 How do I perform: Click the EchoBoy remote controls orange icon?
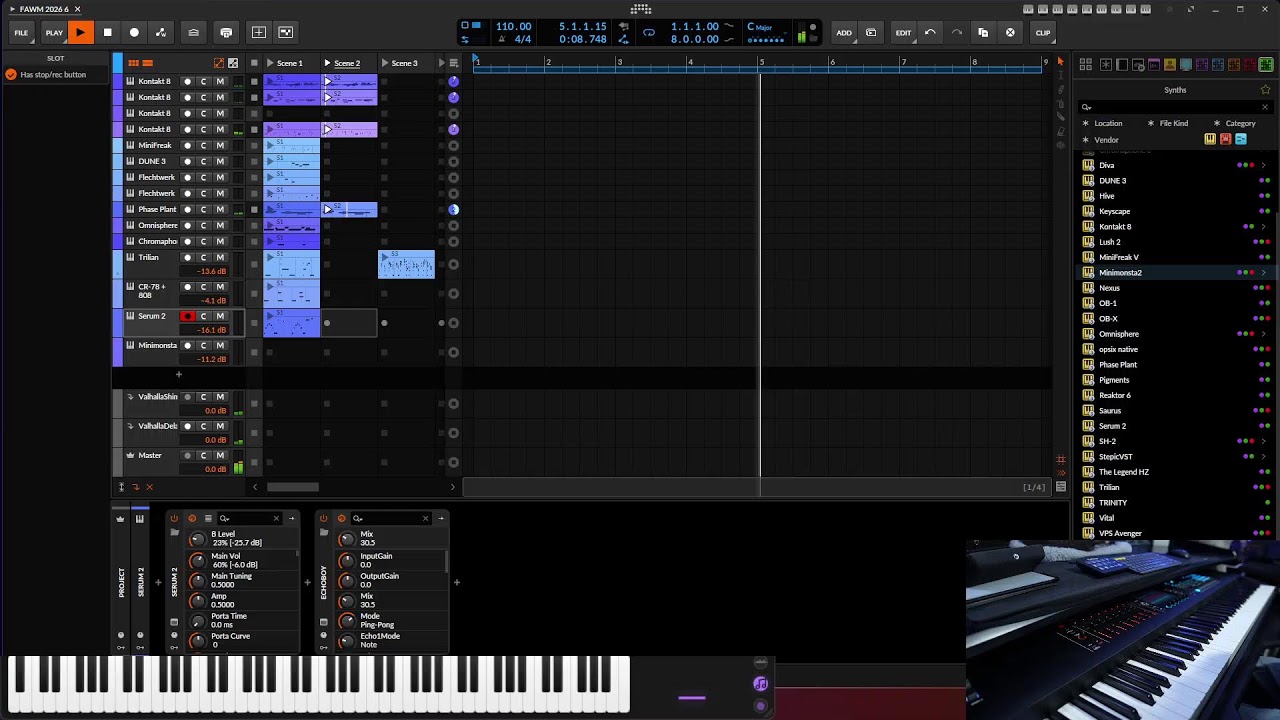[x=341, y=518]
